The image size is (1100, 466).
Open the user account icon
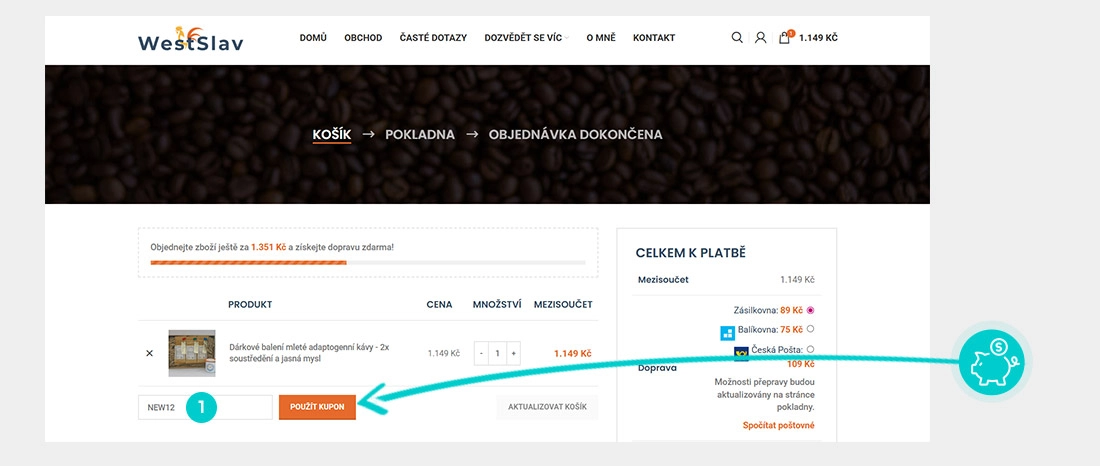pos(760,38)
